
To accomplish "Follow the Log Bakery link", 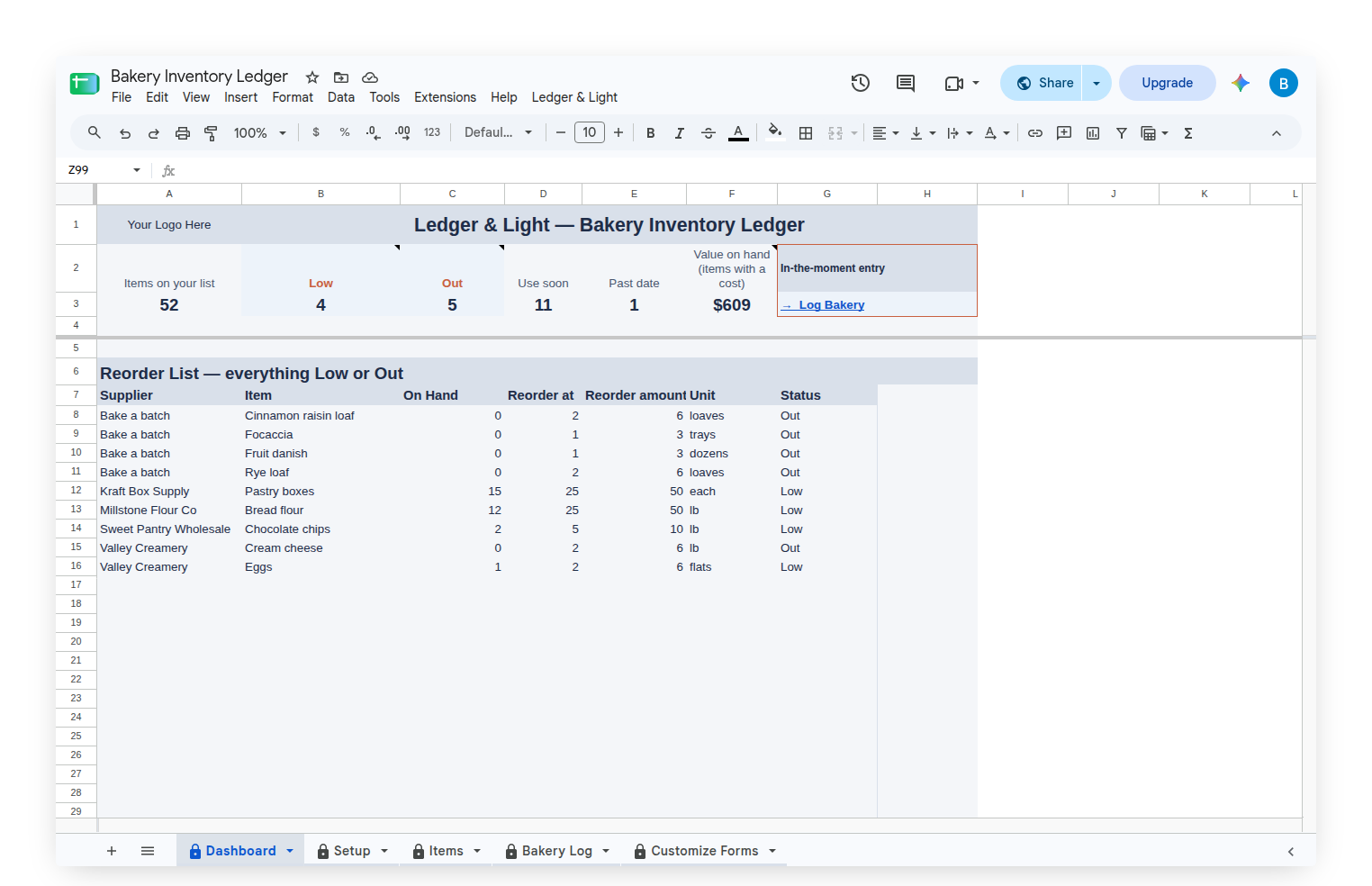I will 823,305.
